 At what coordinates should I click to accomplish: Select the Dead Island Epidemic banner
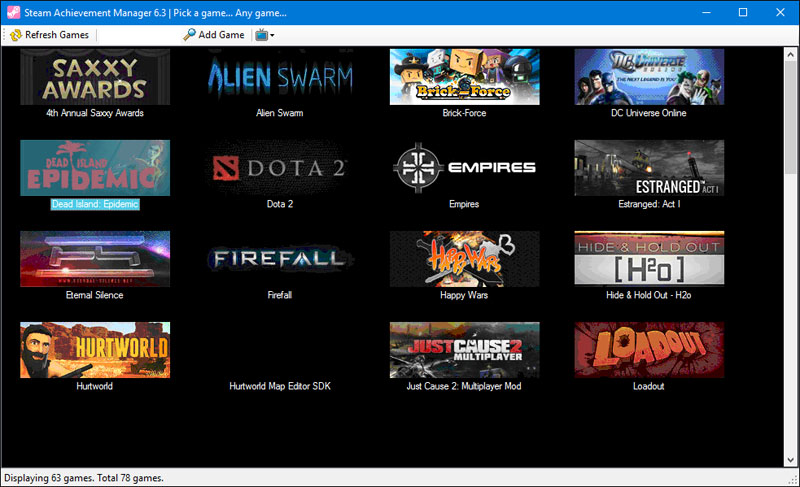coord(95,168)
